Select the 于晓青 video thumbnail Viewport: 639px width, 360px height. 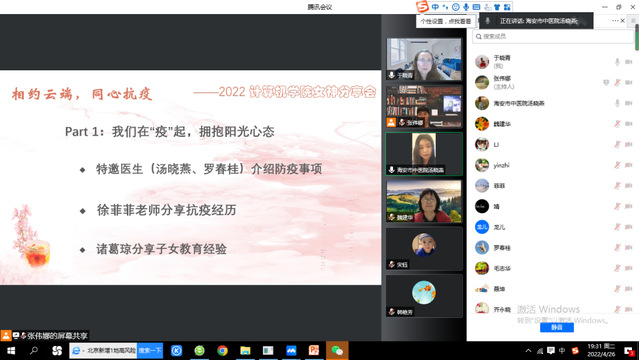coord(424,59)
